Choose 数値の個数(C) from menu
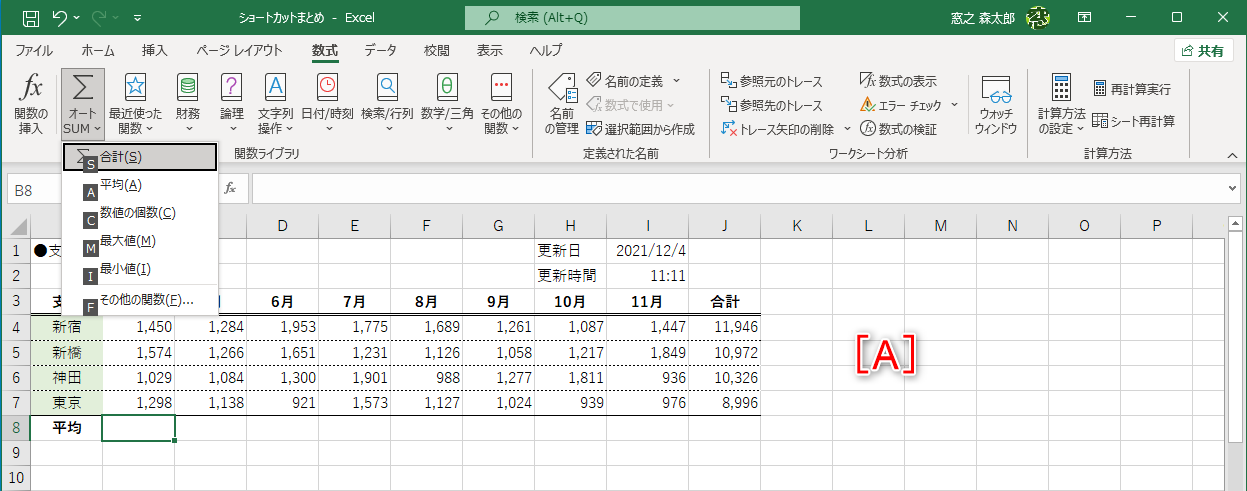Viewport: 1247px width, 491px height. (139, 213)
